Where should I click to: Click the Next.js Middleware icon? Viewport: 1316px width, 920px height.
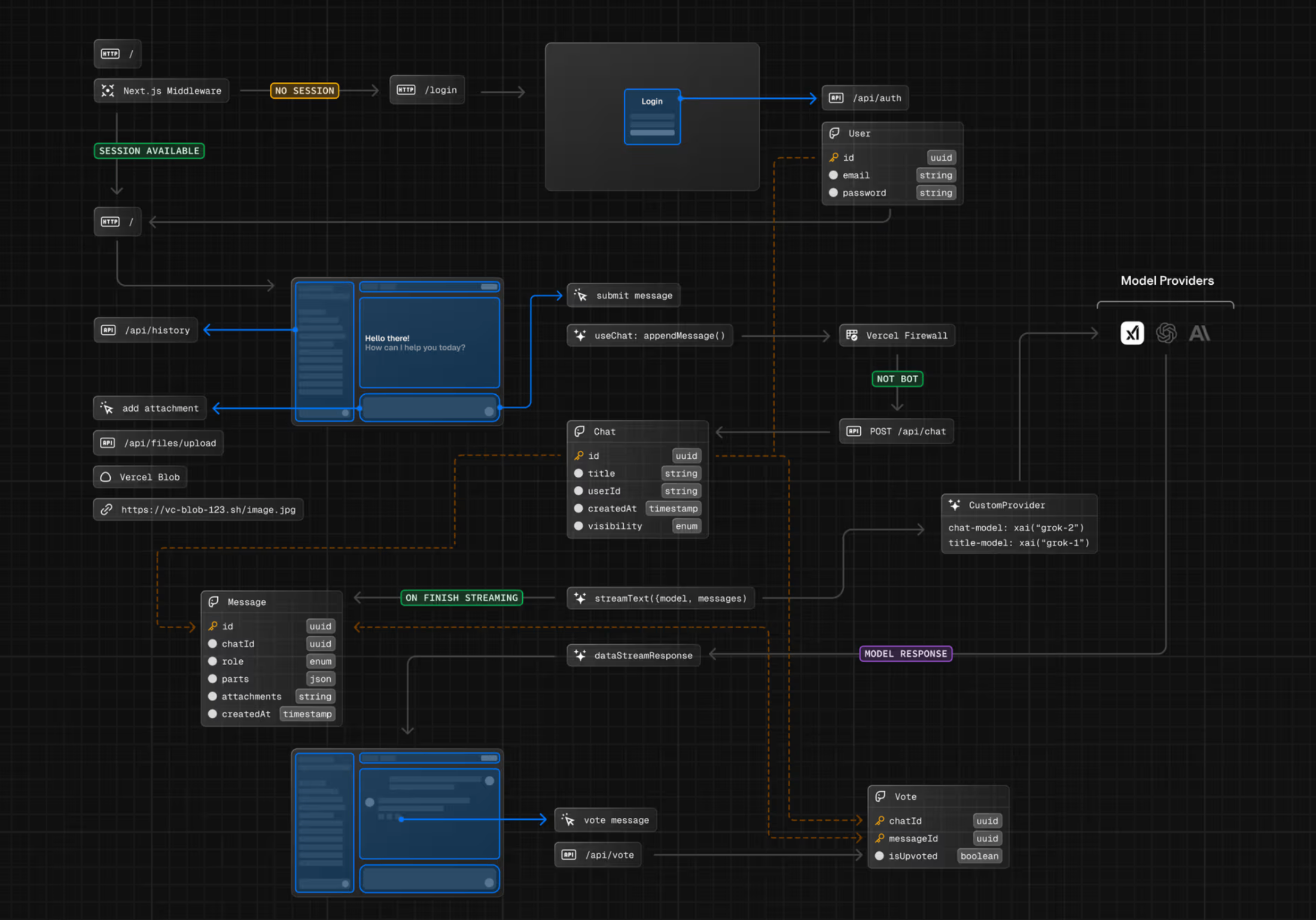(108, 90)
